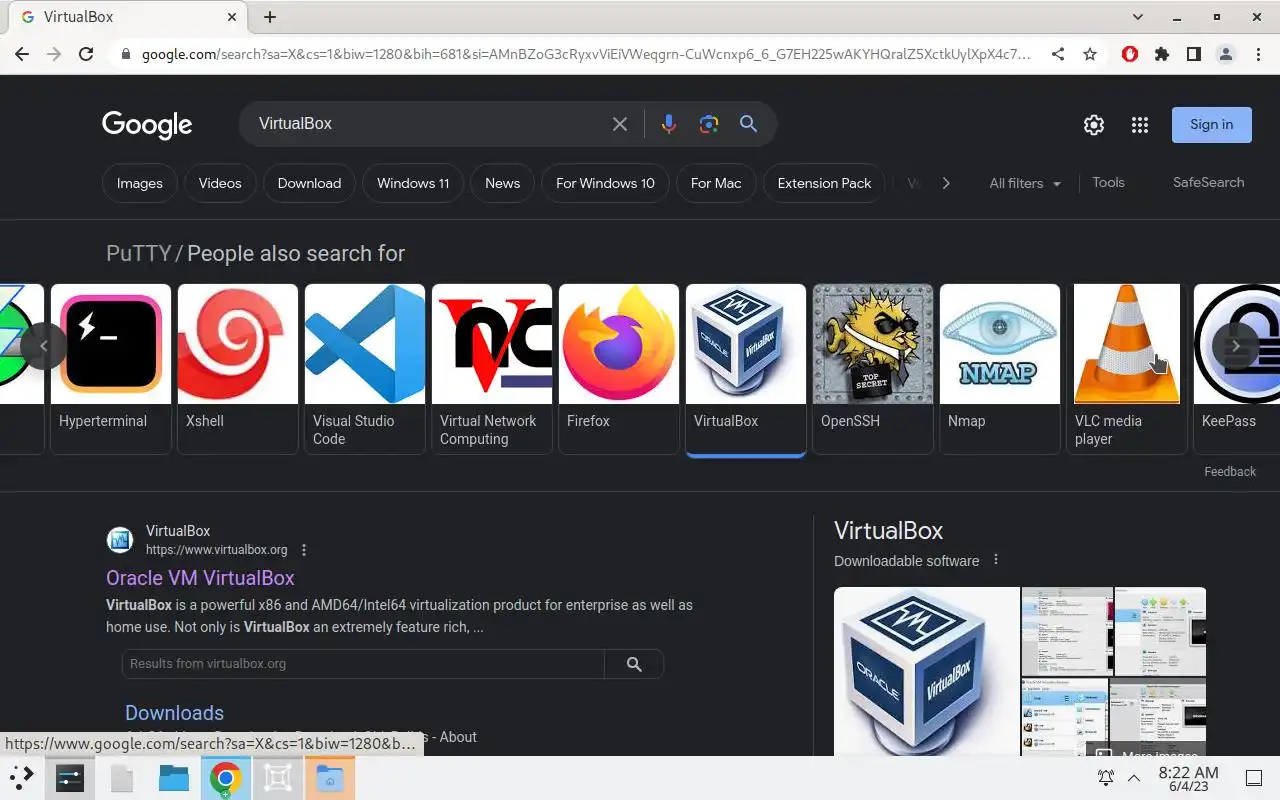This screenshot has height=800, width=1280.
Task: Select the News filter chip
Action: [x=502, y=183]
